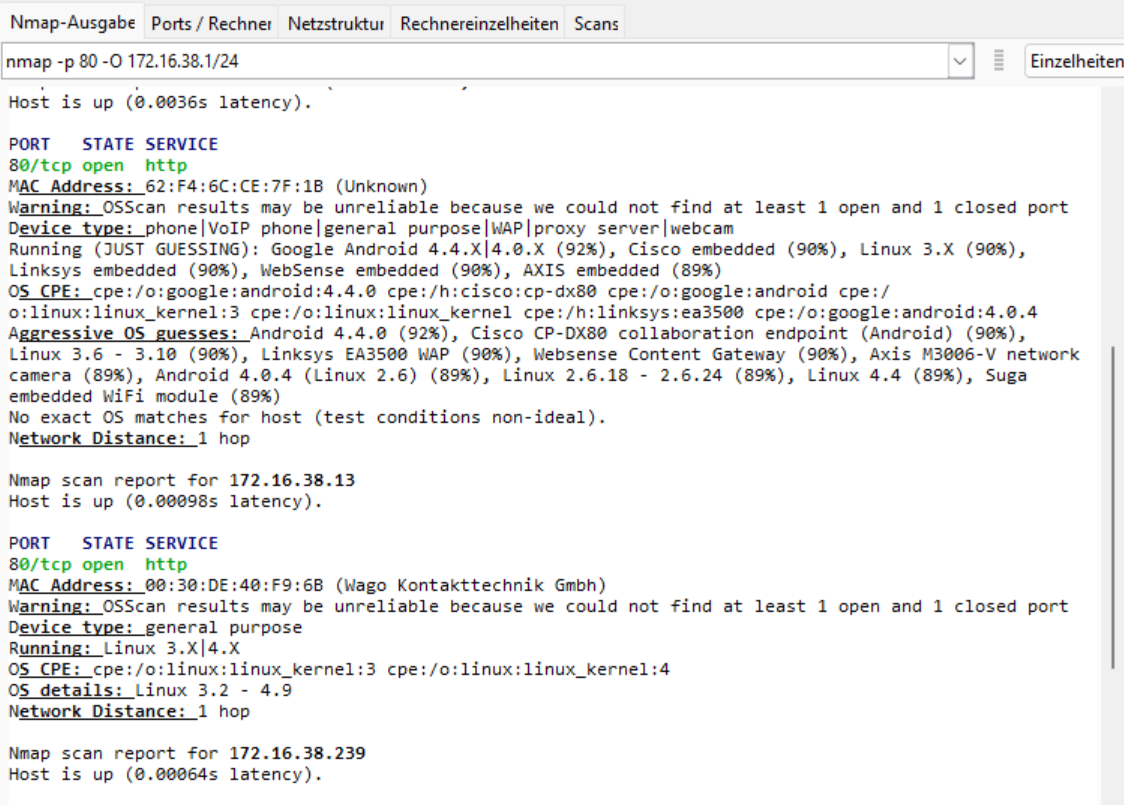Click the 'OS details:' label text
This screenshot has height=805, width=1124.
(70, 690)
